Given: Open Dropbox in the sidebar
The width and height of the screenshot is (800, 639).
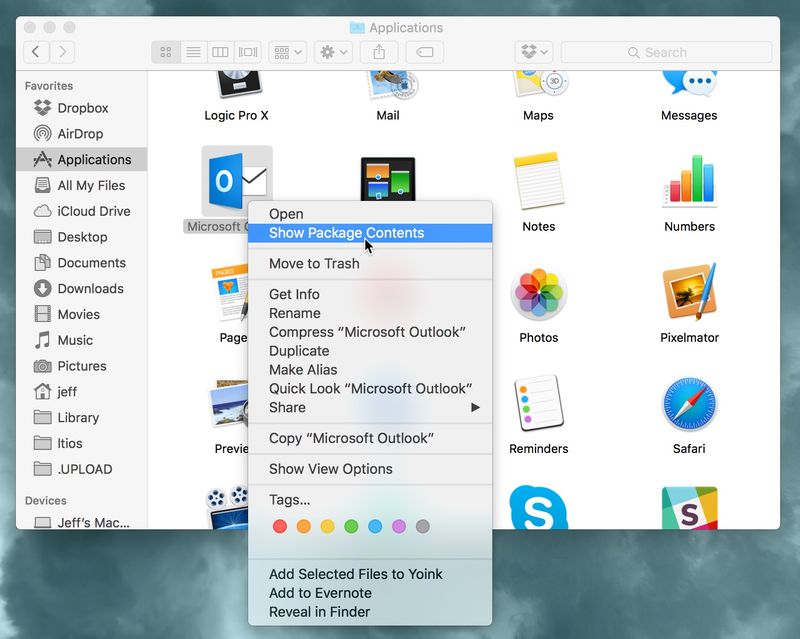Looking at the screenshot, I should point(82,108).
